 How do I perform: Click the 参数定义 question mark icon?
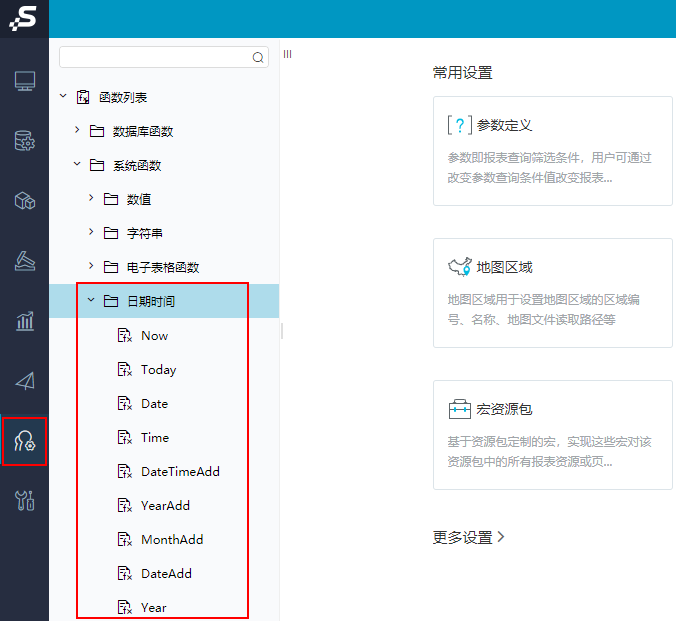click(460, 125)
